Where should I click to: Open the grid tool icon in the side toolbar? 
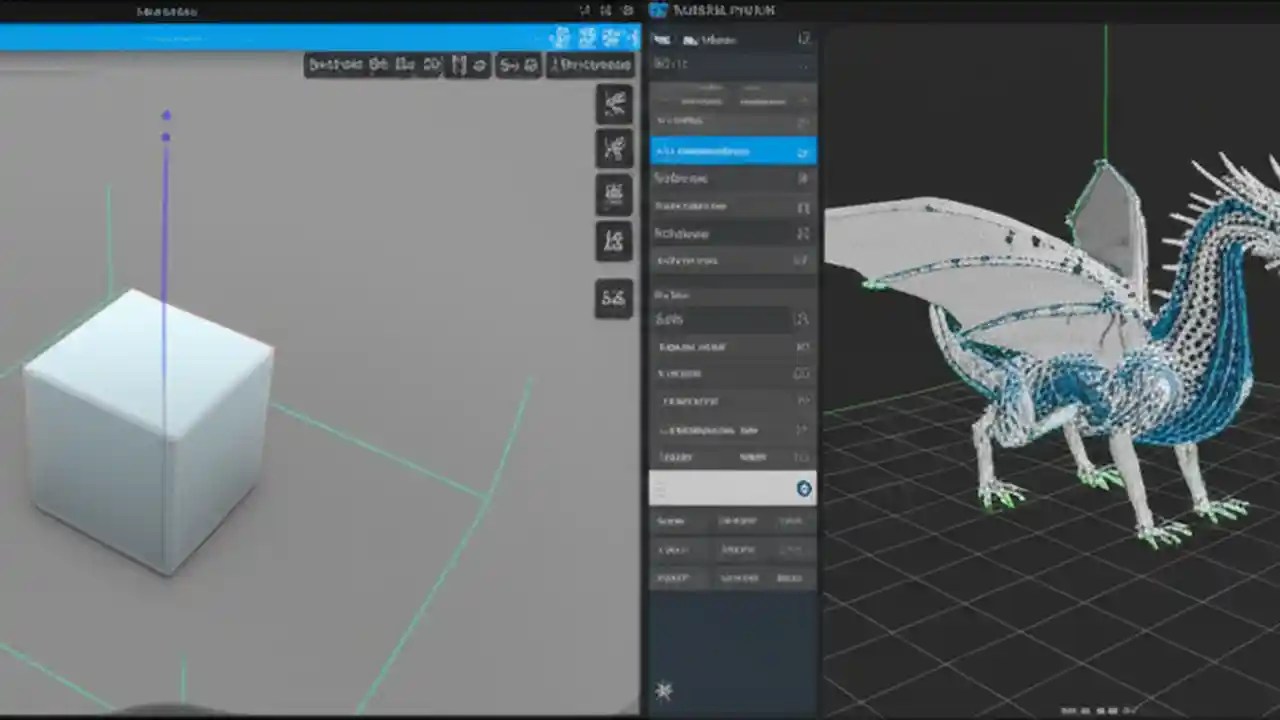615,193
